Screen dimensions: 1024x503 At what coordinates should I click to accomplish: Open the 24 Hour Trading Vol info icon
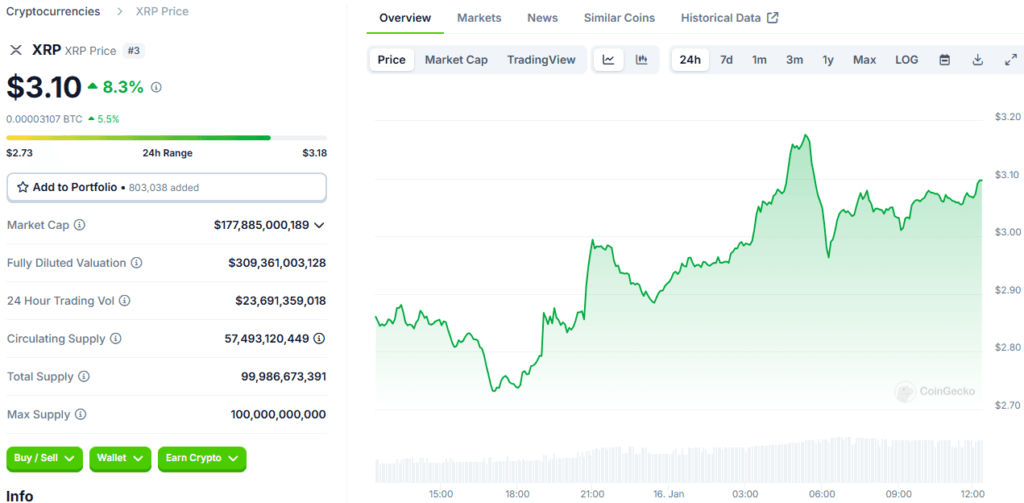pos(125,300)
